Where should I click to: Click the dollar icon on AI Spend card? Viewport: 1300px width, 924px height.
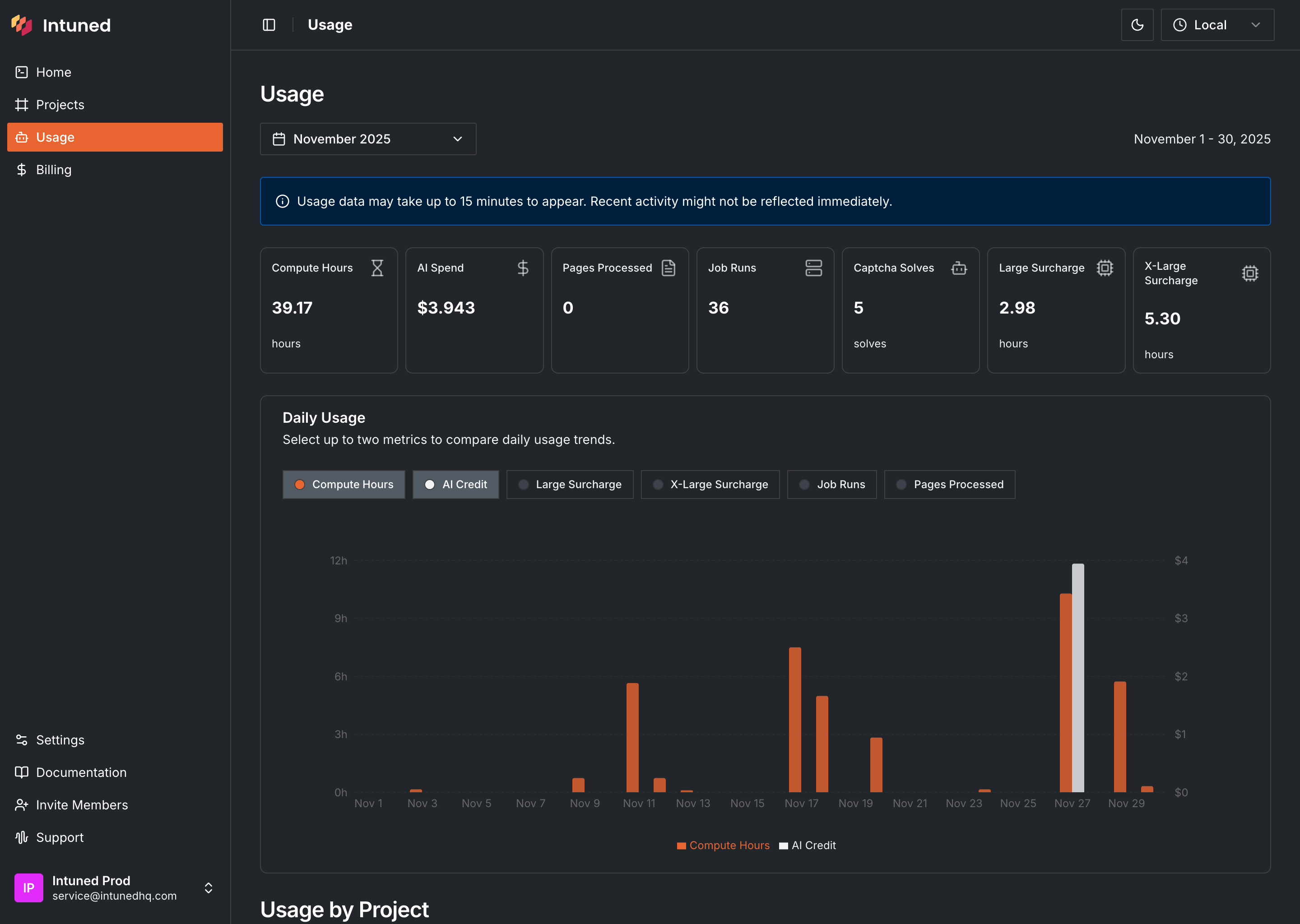tap(523, 268)
